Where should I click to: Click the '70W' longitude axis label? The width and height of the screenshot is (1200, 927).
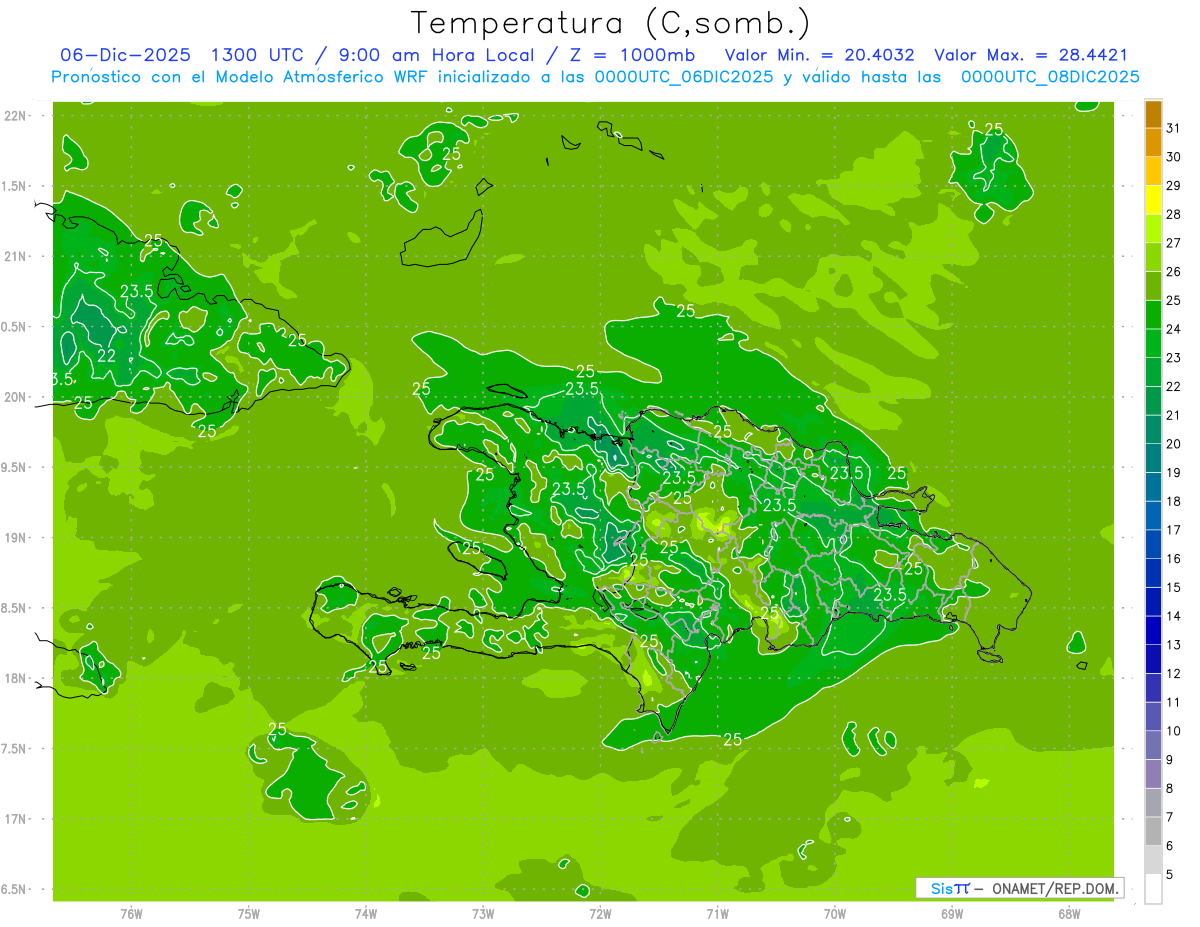pos(835,913)
